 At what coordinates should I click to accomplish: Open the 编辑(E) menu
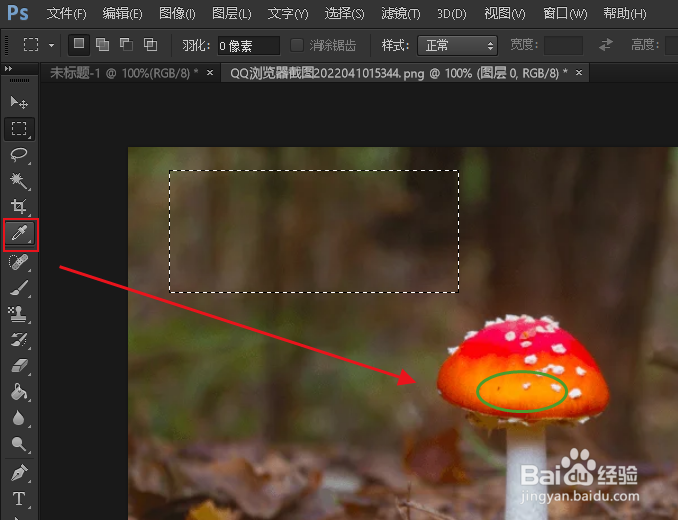122,14
